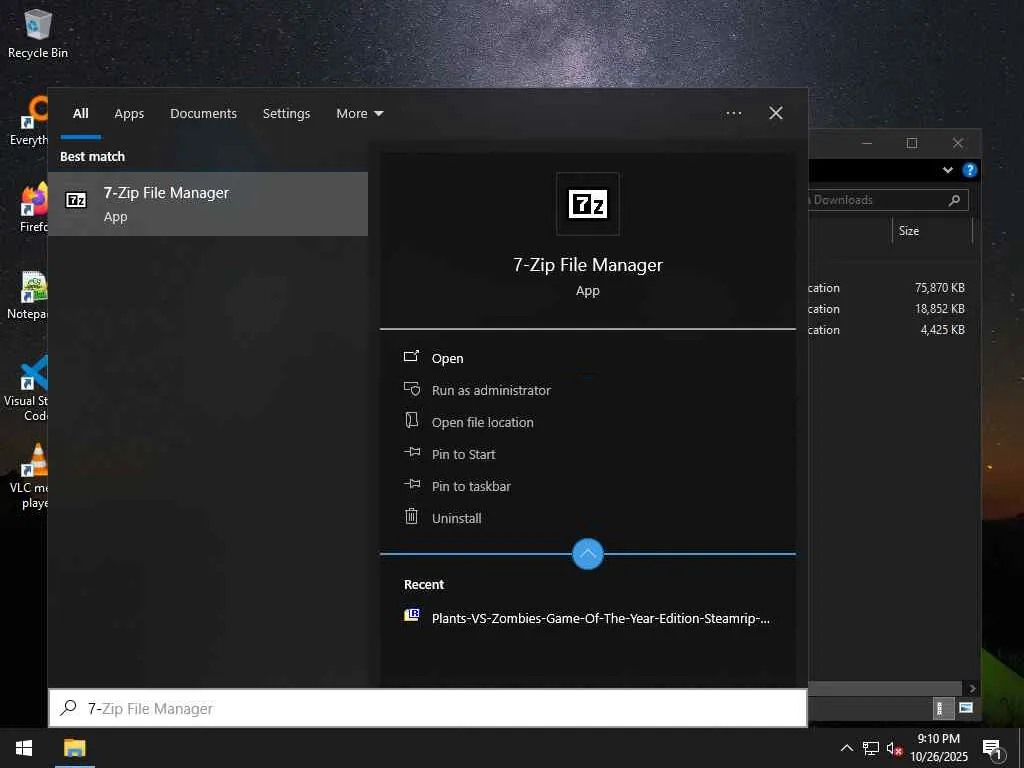Open 7-Zip File Manager best match result
This screenshot has height=768, width=1024.
(208, 204)
